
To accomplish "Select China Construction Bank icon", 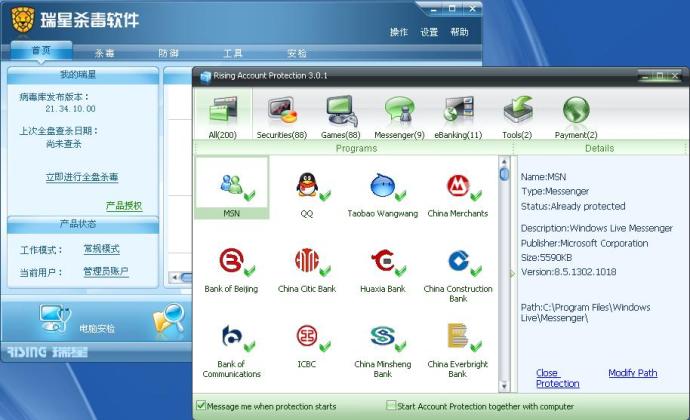I will coord(458,260).
